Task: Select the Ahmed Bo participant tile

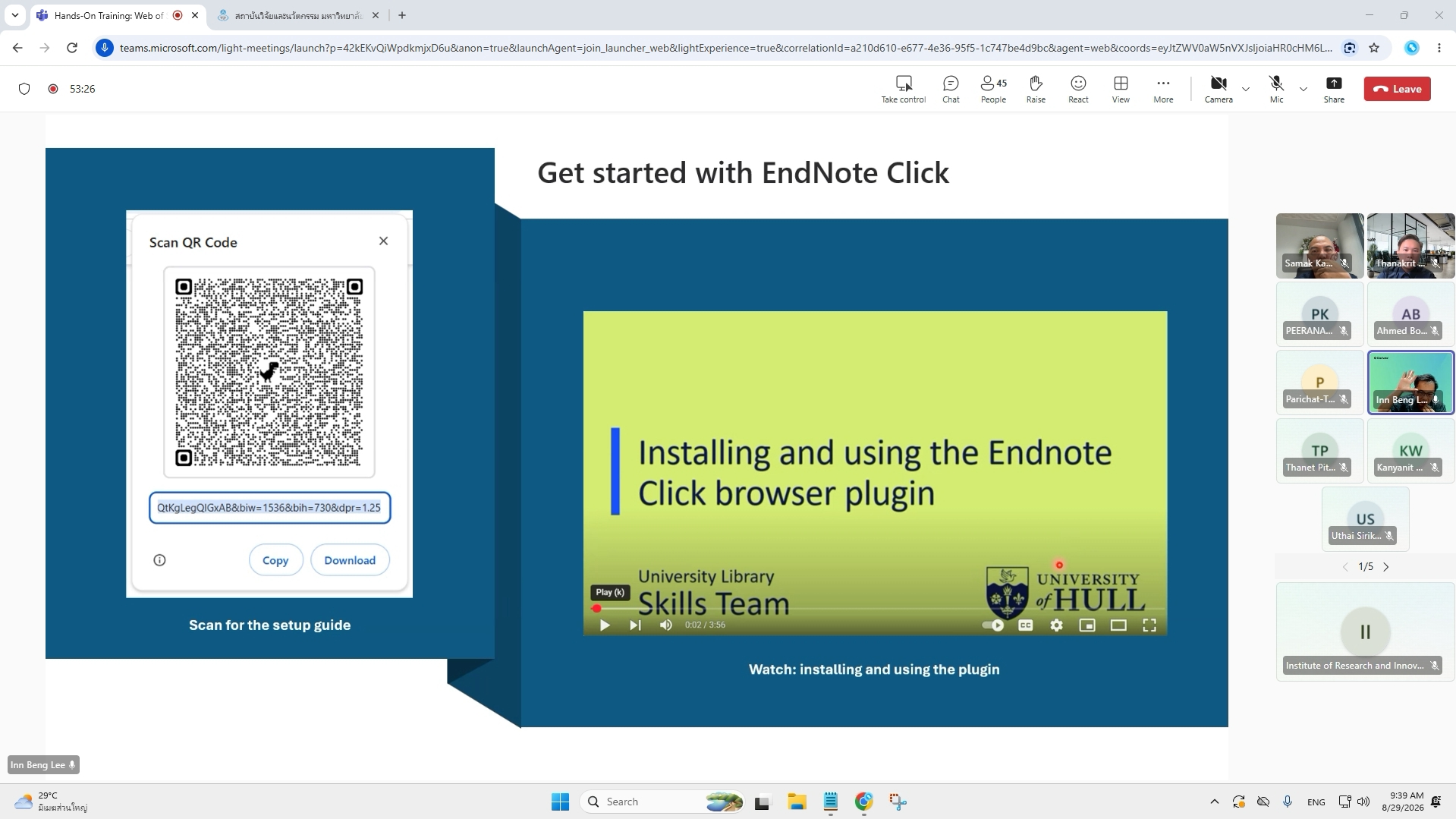Action: click(x=1411, y=314)
